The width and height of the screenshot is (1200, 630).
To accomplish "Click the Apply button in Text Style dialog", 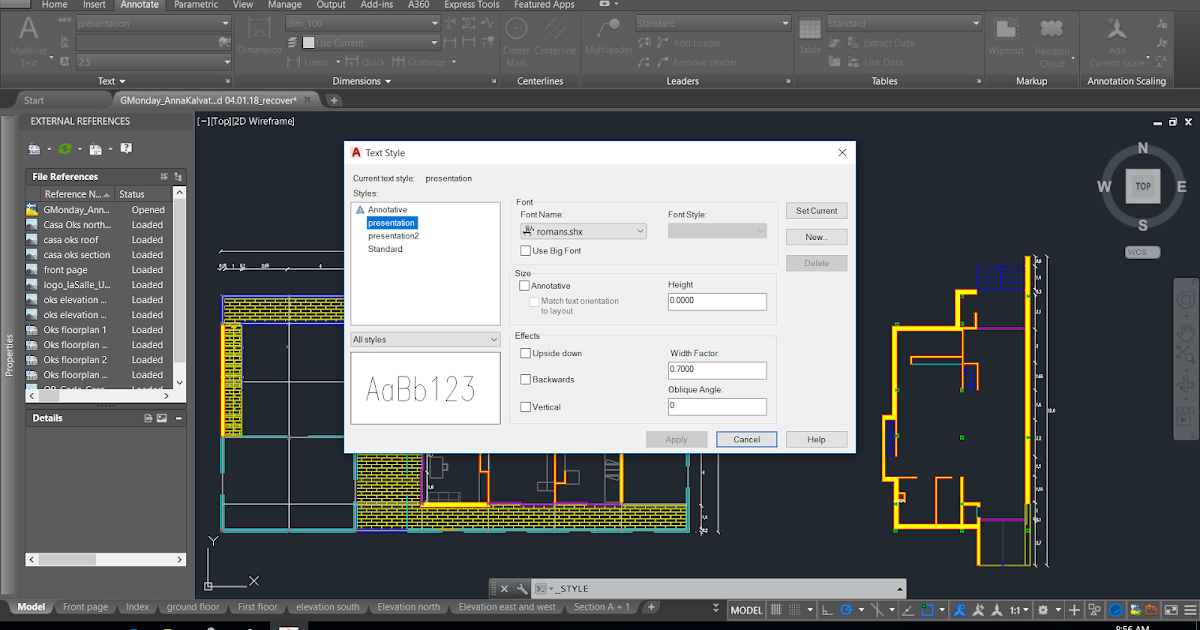I will click(x=677, y=439).
